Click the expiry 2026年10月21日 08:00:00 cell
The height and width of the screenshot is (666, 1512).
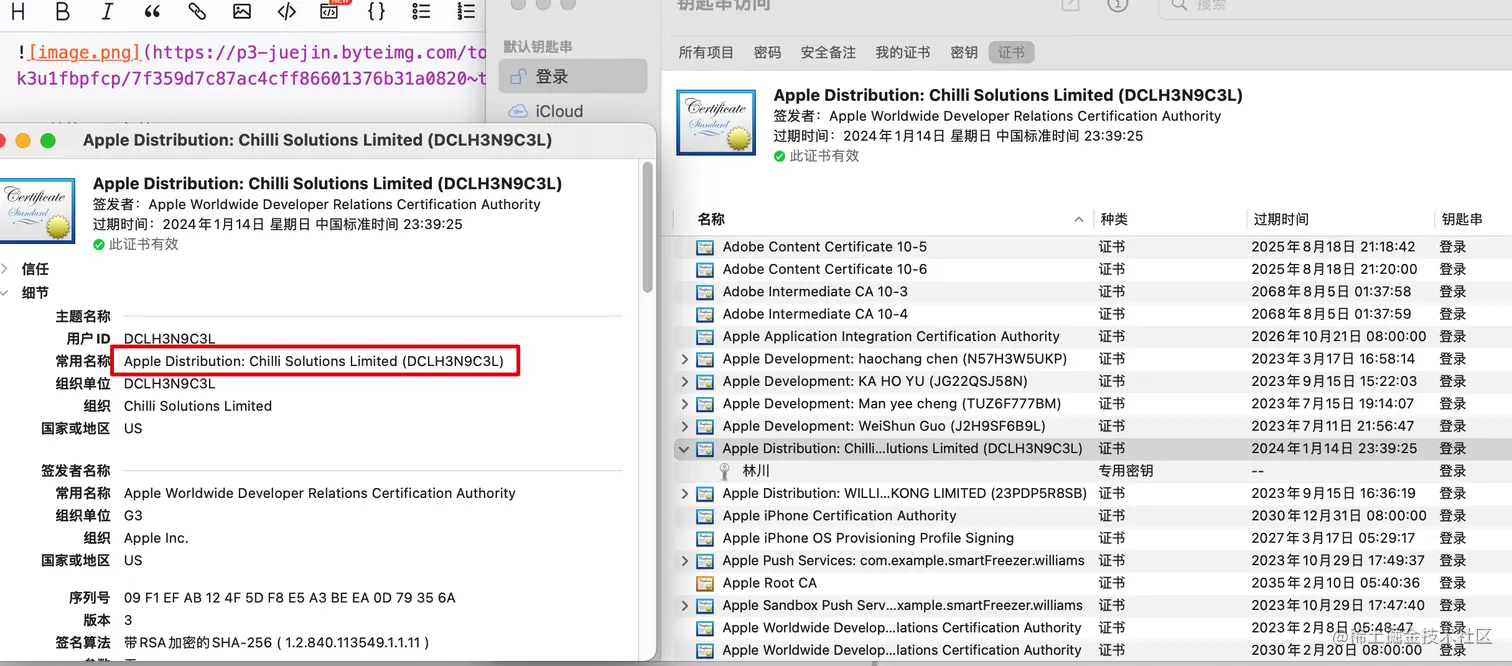1339,337
